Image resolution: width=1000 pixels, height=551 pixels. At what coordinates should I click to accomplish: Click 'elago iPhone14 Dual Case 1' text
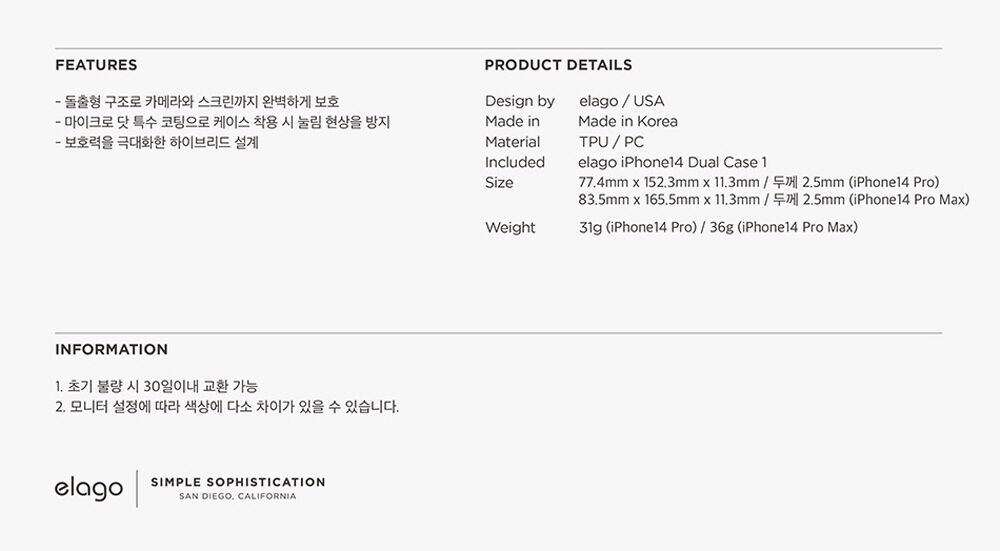673,162
